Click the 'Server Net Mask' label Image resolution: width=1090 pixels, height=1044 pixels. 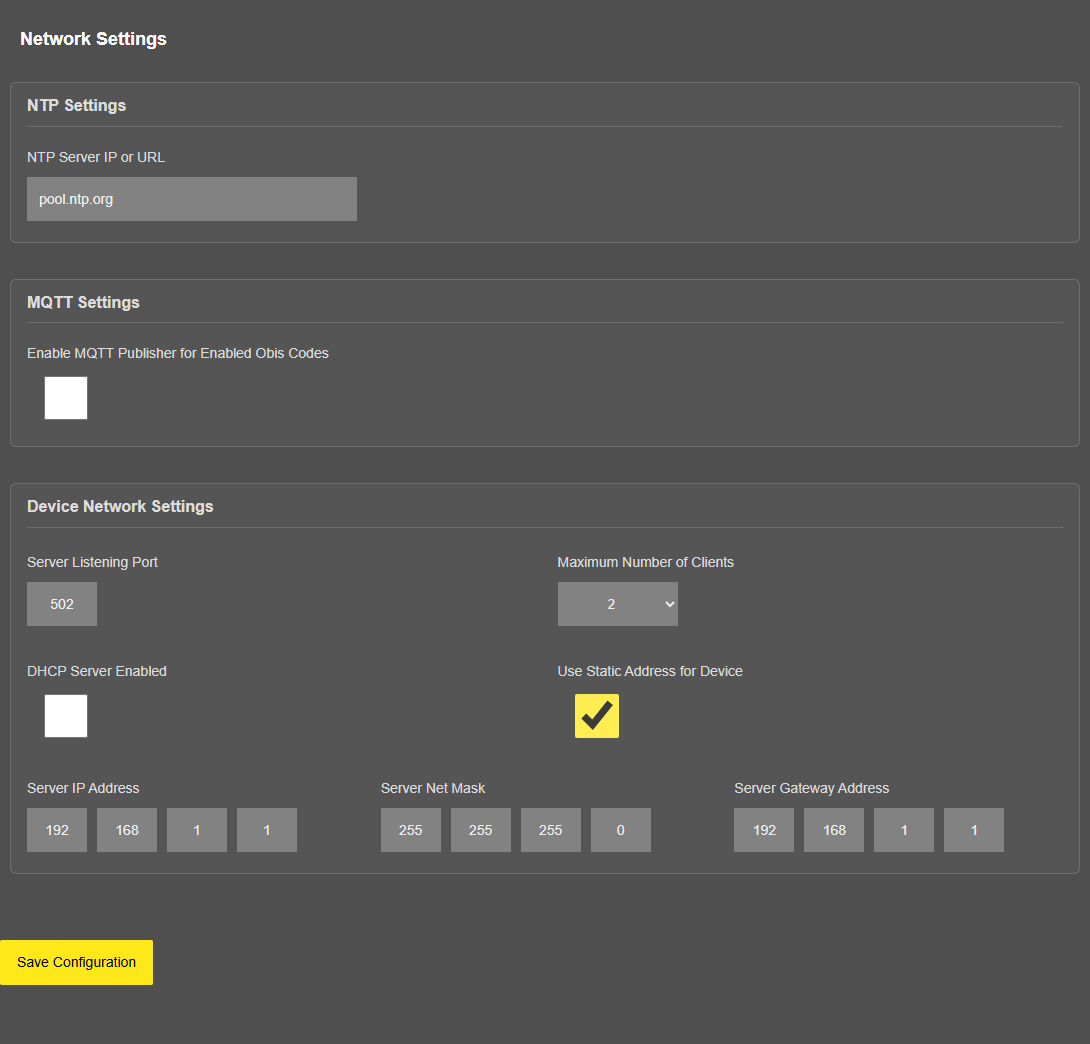[x=433, y=788]
